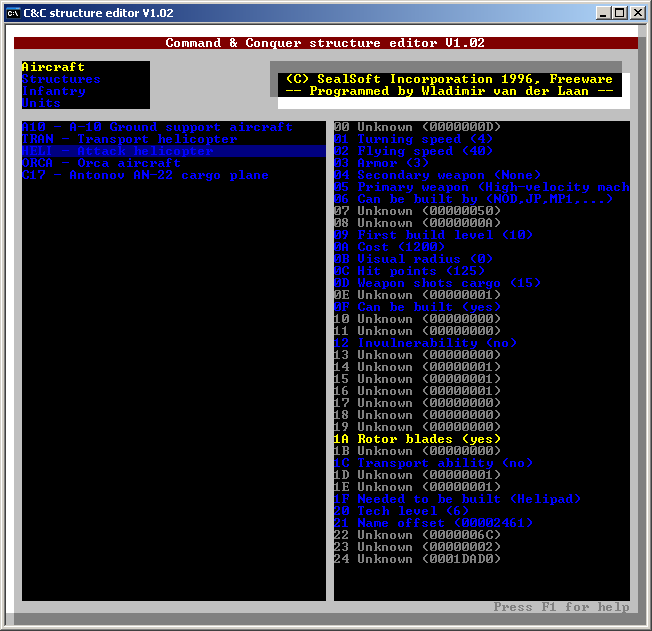Image resolution: width=652 pixels, height=631 pixels.
Task: Close the C&C structure editor window
Action: coord(638,13)
